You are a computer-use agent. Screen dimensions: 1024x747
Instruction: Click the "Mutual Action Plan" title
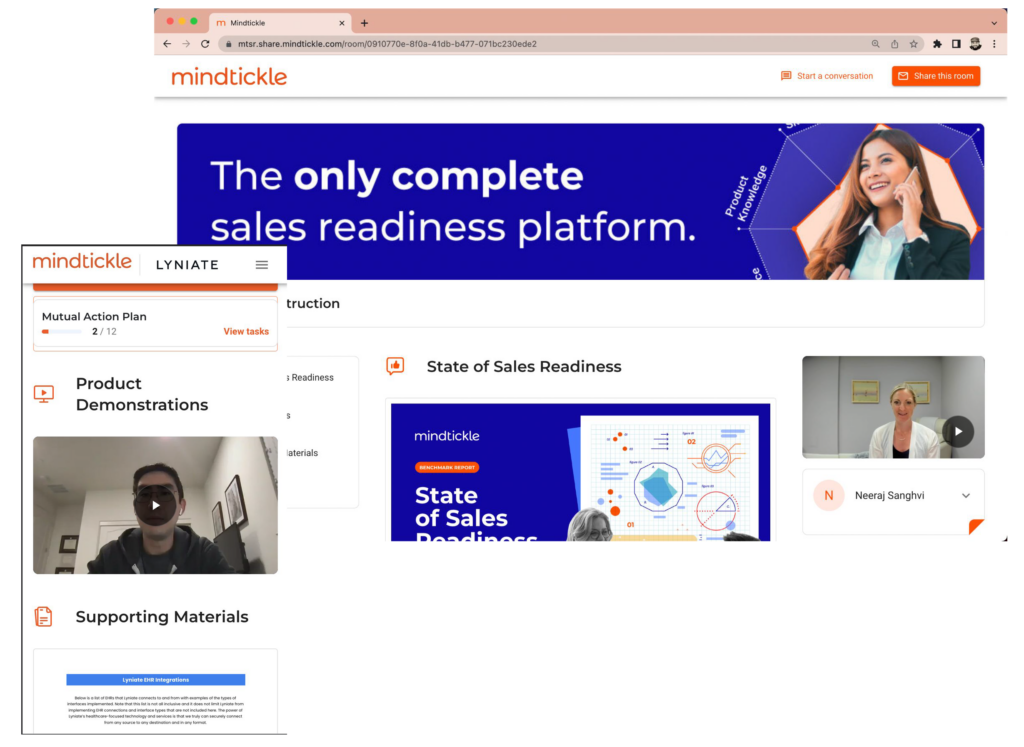click(x=94, y=316)
